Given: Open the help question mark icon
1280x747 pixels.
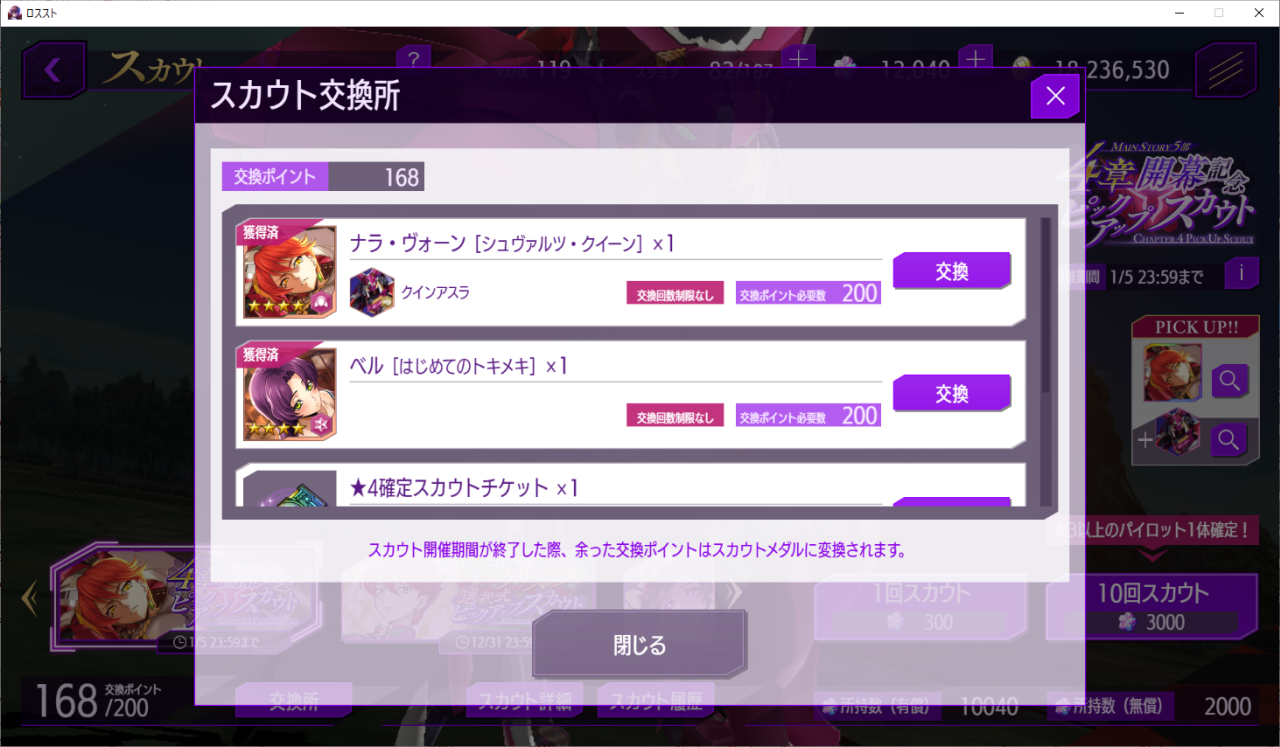Looking at the screenshot, I should point(414,58).
